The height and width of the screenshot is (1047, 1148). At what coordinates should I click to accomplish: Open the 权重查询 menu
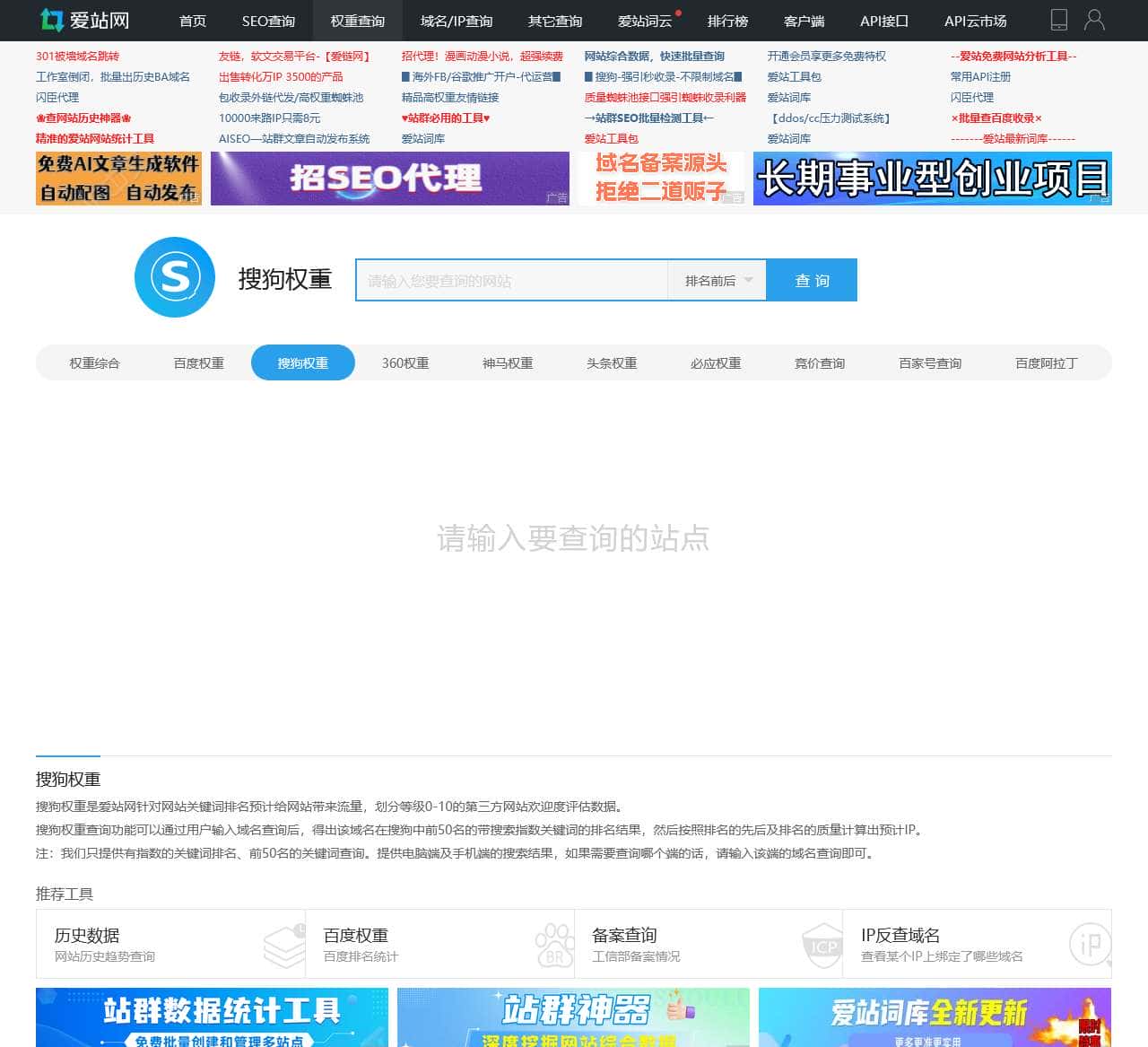(358, 21)
